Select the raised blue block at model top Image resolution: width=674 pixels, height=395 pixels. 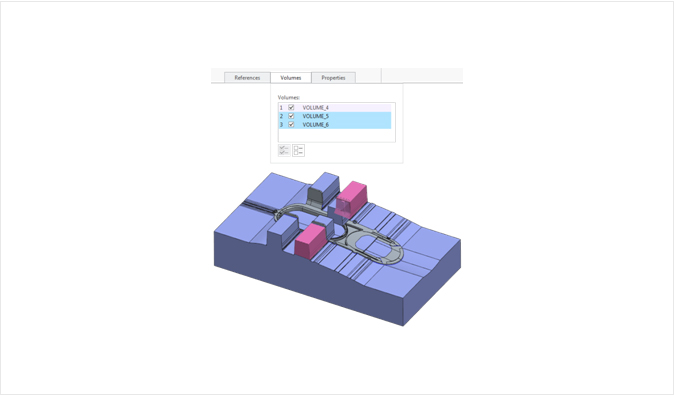(x=325, y=189)
